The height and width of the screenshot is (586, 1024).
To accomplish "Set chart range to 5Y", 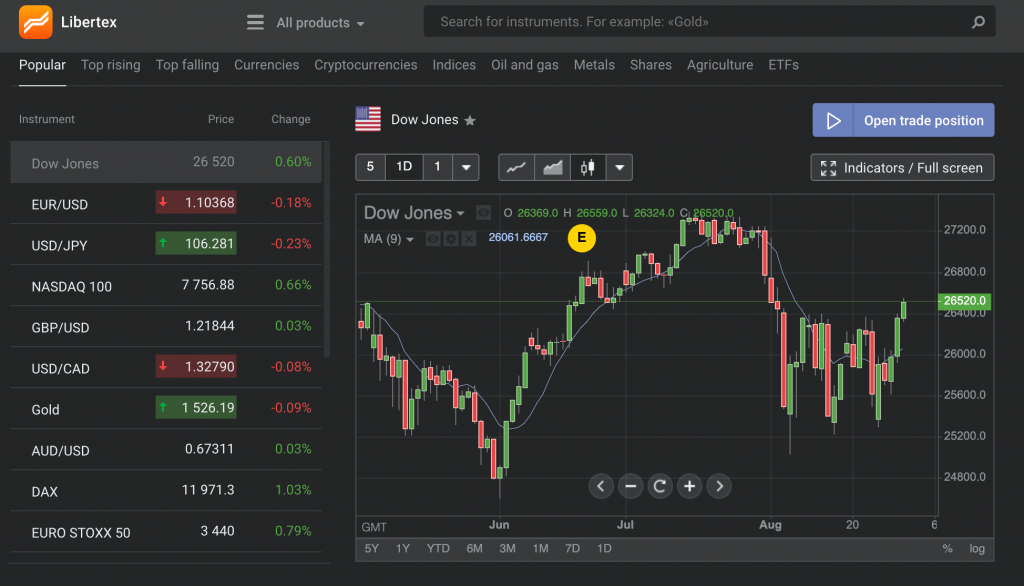I will pyautogui.click(x=372, y=549).
